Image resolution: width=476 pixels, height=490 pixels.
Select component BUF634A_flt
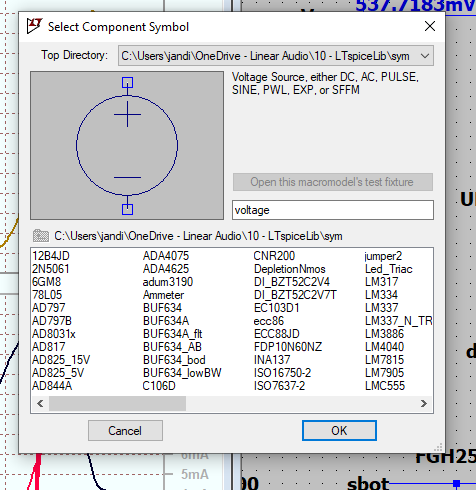click(173, 334)
